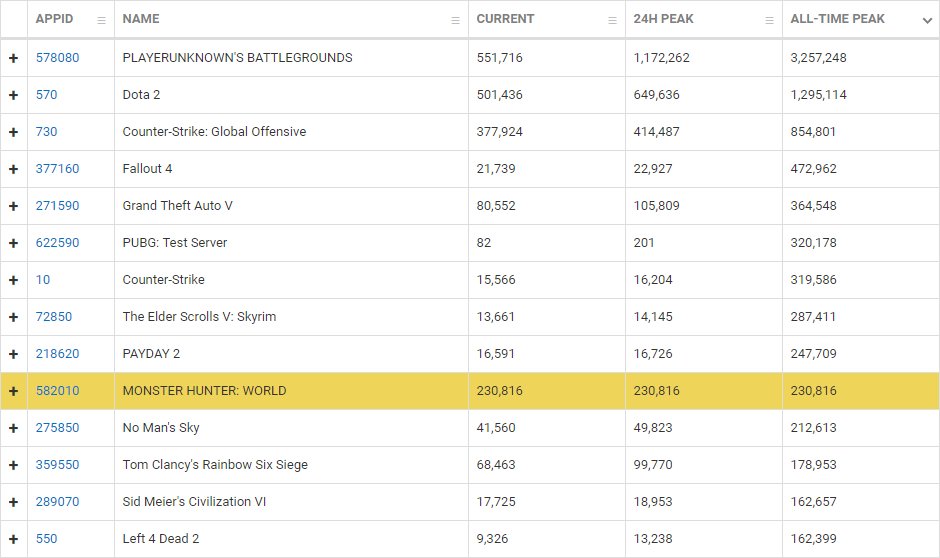Open appid link 72850

point(53,316)
